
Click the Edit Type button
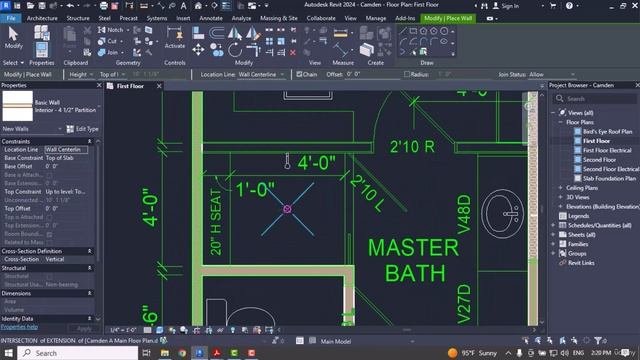tap(83, 129)
